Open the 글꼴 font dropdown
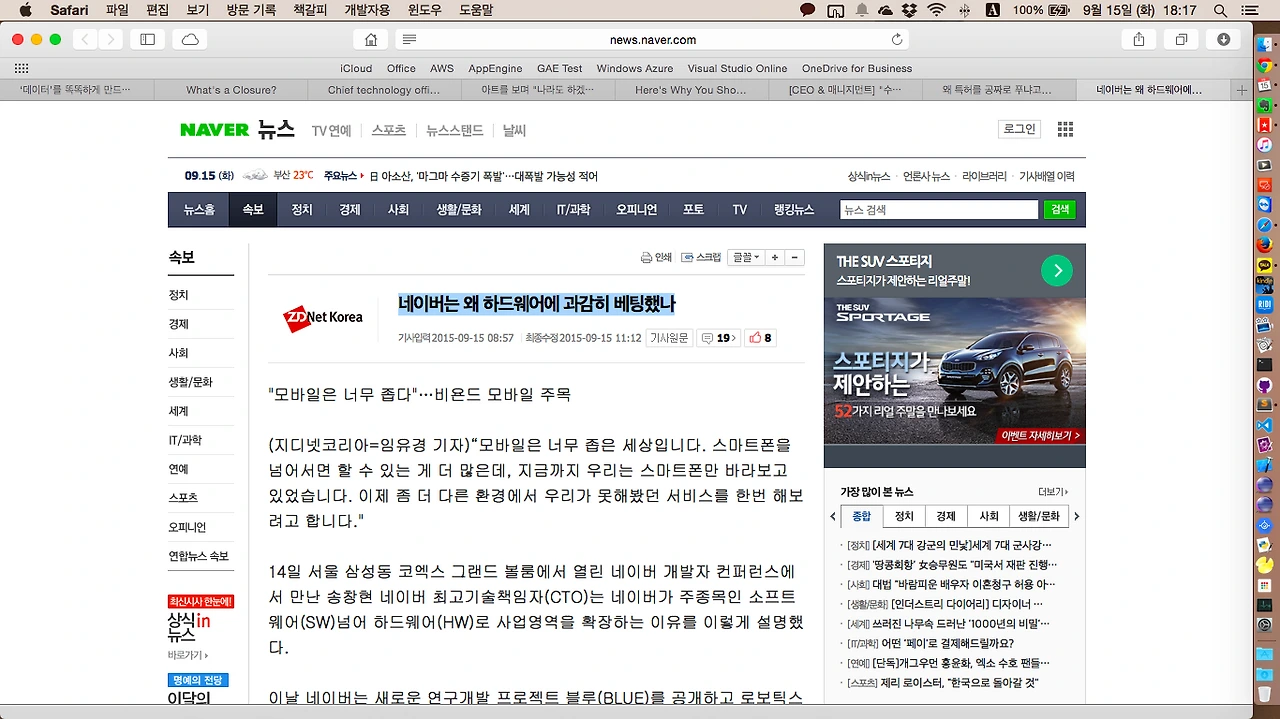 point(745,257)
